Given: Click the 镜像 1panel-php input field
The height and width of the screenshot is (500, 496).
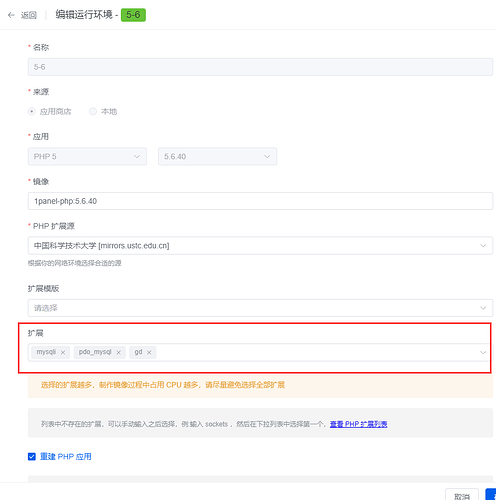Looking at the screenshot, I should pos(260,201).
